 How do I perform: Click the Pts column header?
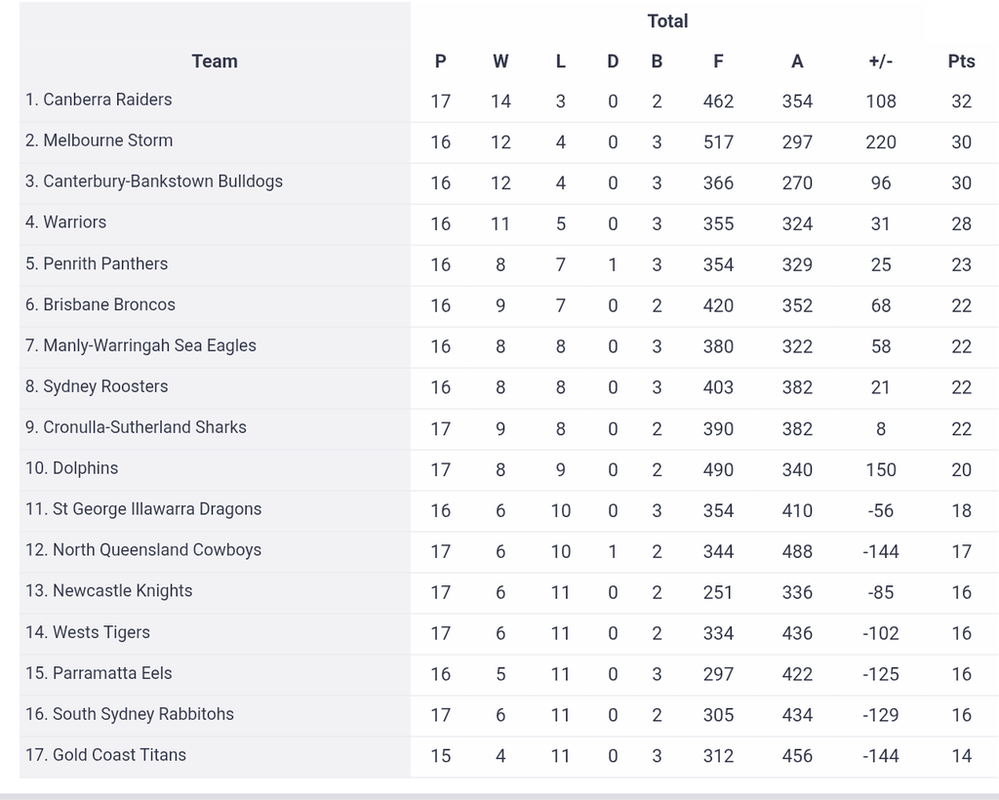(x=961, y=61)
